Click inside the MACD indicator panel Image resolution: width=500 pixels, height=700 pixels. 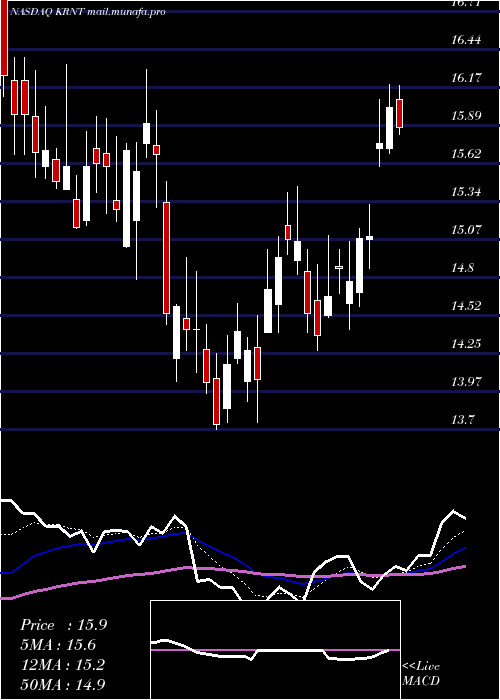pyautogui.click(x=275, y=650)
